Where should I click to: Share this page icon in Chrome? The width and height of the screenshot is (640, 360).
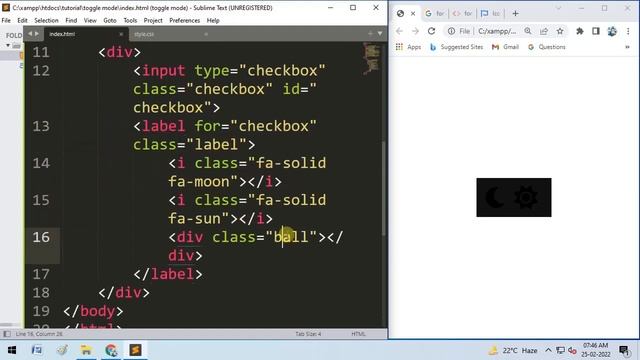click(544, 31)
